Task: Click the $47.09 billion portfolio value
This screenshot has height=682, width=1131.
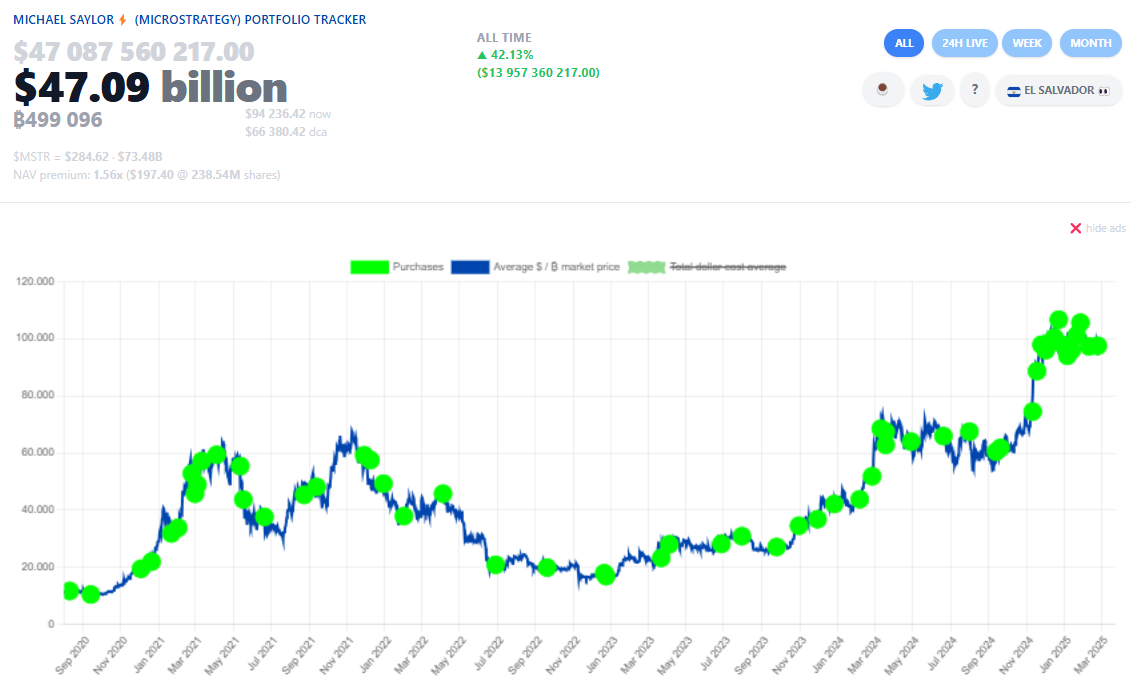Action: pyautogui.click(x=151, y=87)
